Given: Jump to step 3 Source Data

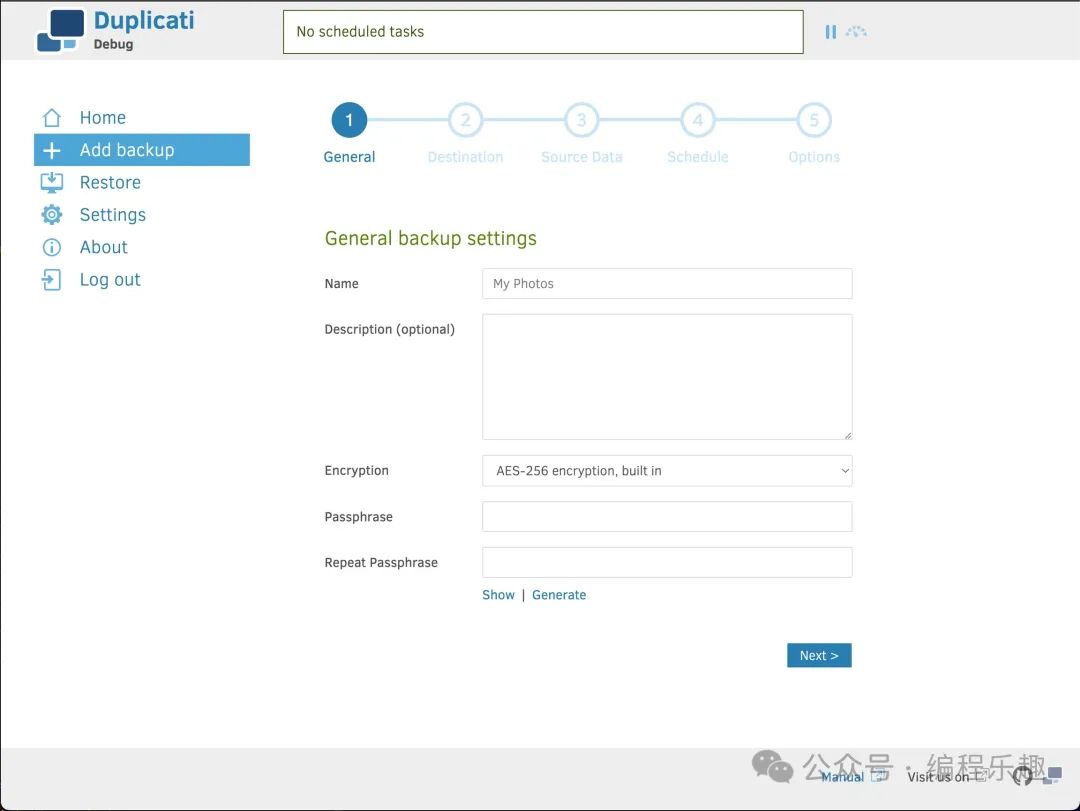Looking at the screenshot, I should click(x=581, y=121).
